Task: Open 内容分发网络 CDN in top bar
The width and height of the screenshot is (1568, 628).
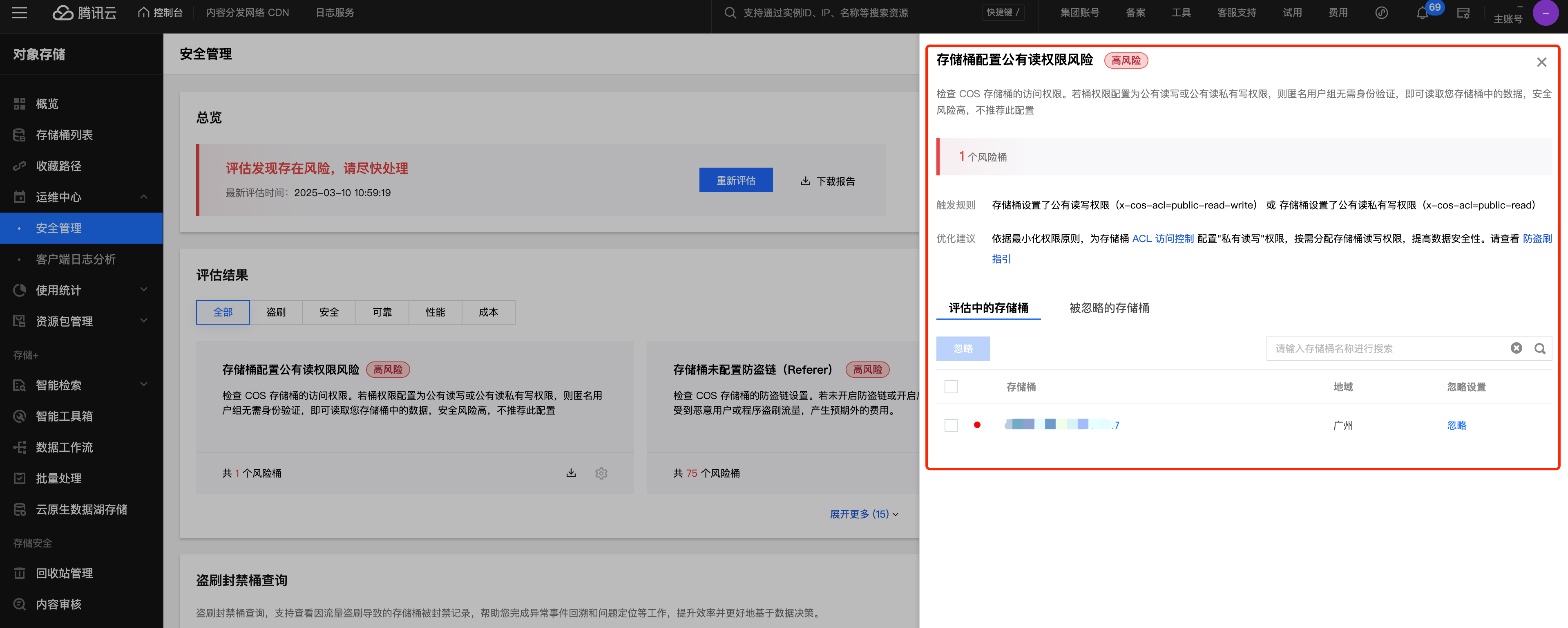Action: tap(247, 13)
